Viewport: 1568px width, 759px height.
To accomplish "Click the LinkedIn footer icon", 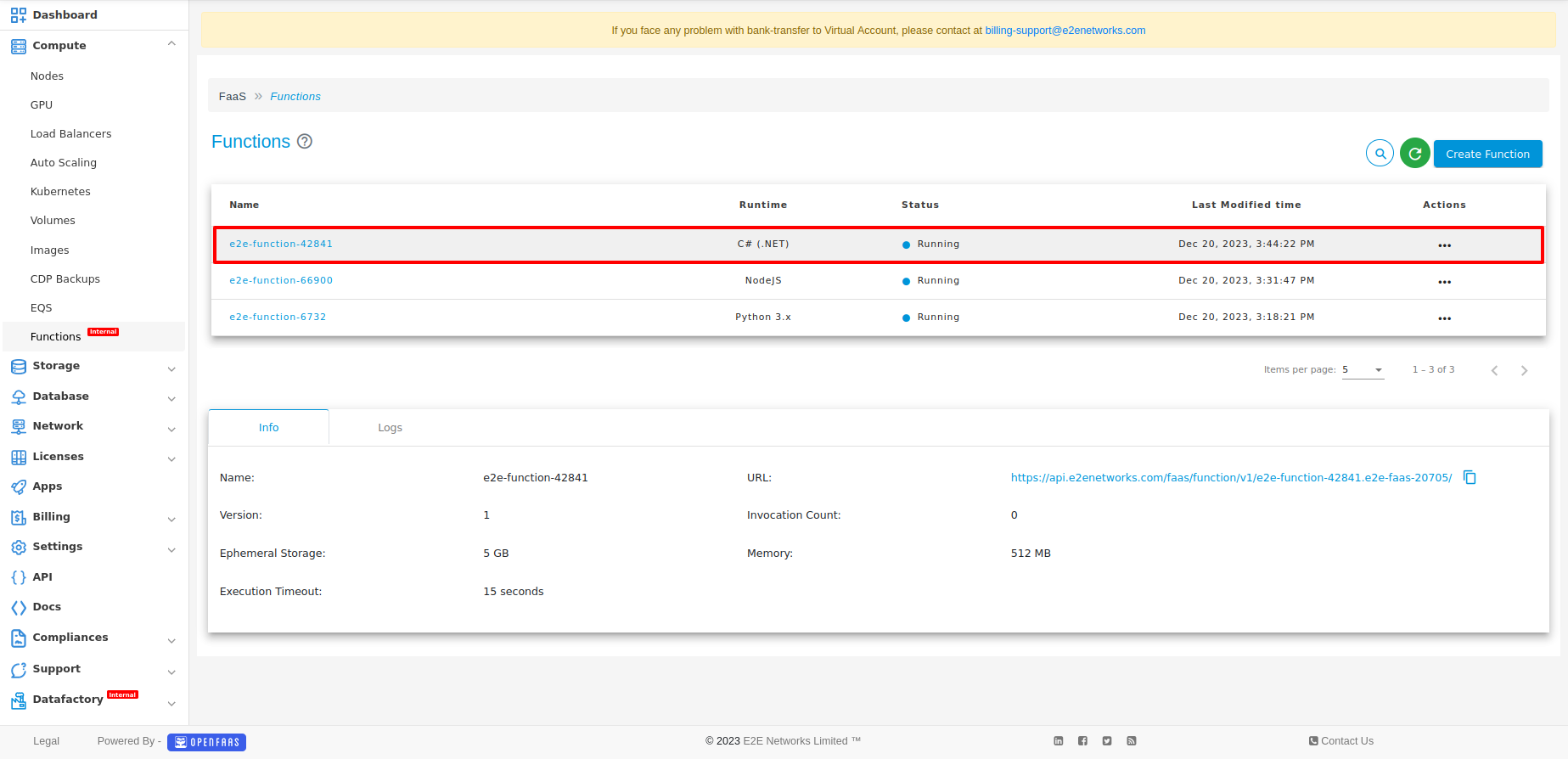I will pyautogui.click(x=1058, y=741).
